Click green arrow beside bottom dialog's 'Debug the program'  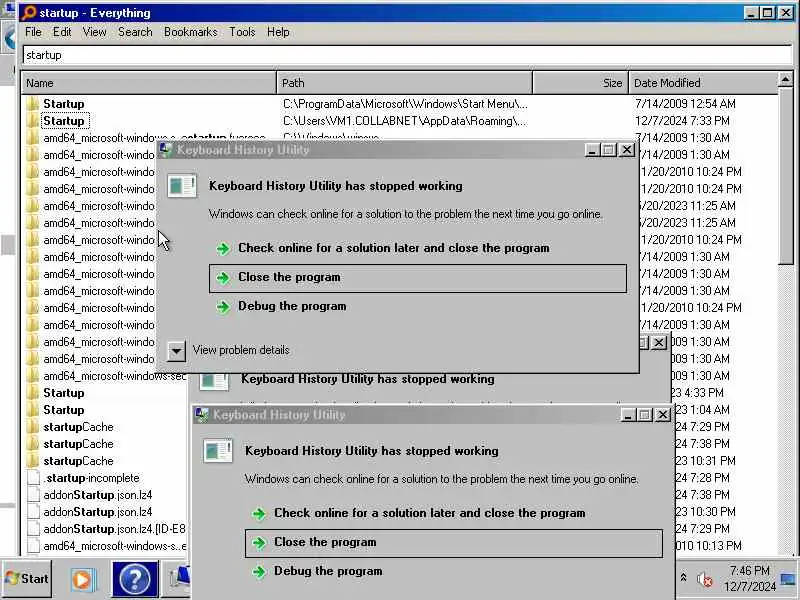(x=259, y=571)
